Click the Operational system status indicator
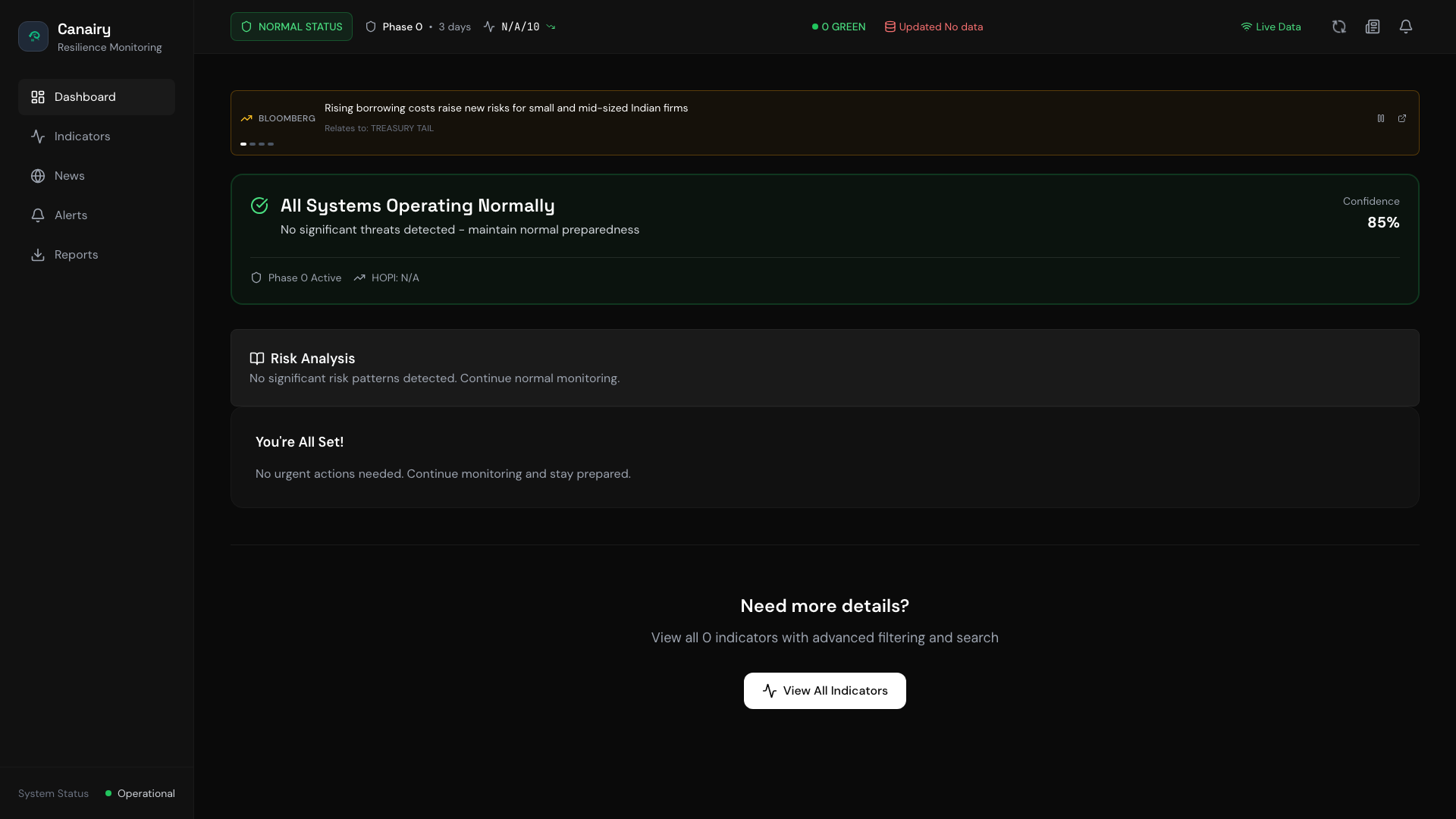 pos(140,793)
